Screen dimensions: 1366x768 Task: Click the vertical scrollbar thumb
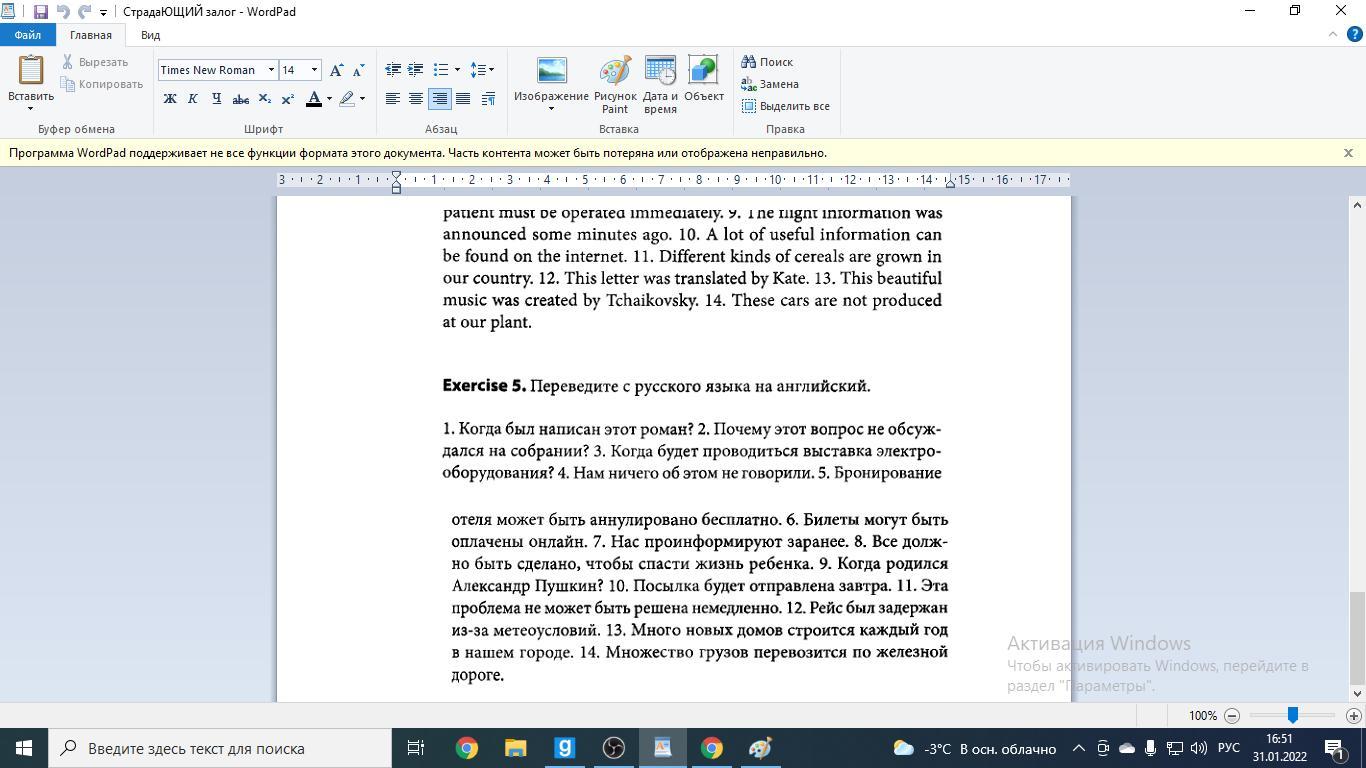pyautogui.click(x=1357, y=636)
